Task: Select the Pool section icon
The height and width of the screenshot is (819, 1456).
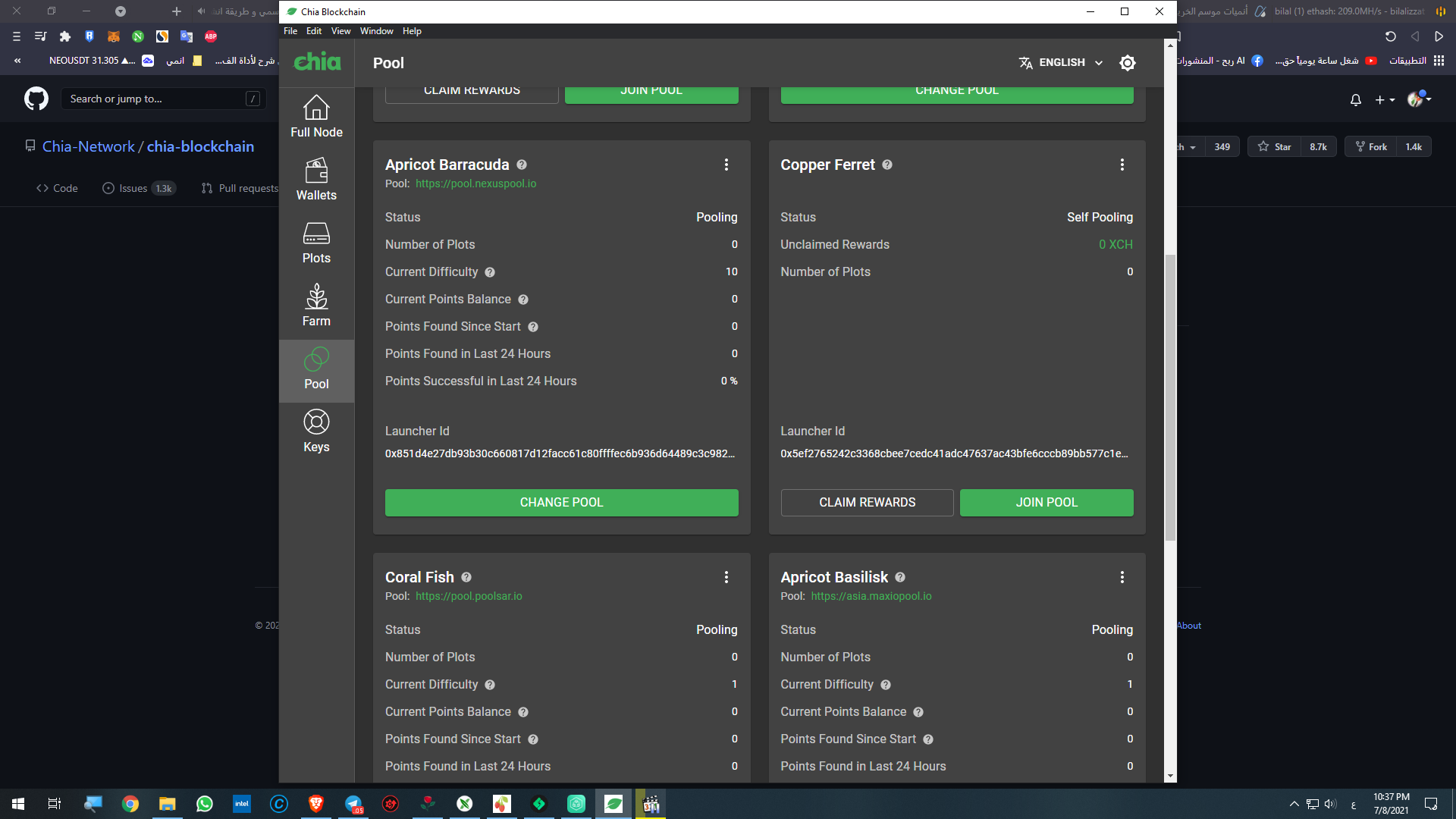Action: (x=316, y=359)
